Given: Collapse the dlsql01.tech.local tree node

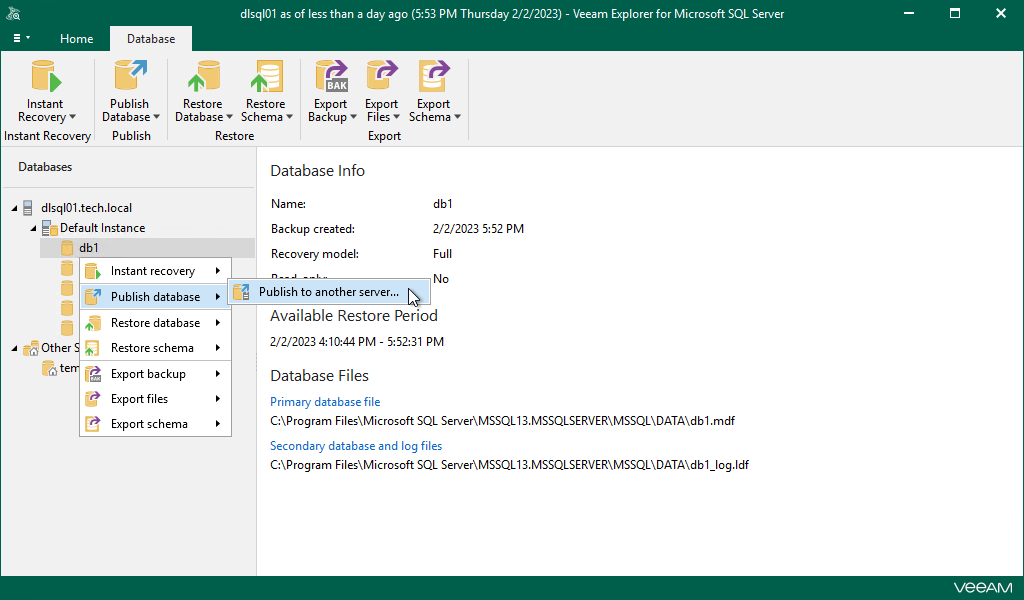Looking at the screenshot, I should coord(14,208).
